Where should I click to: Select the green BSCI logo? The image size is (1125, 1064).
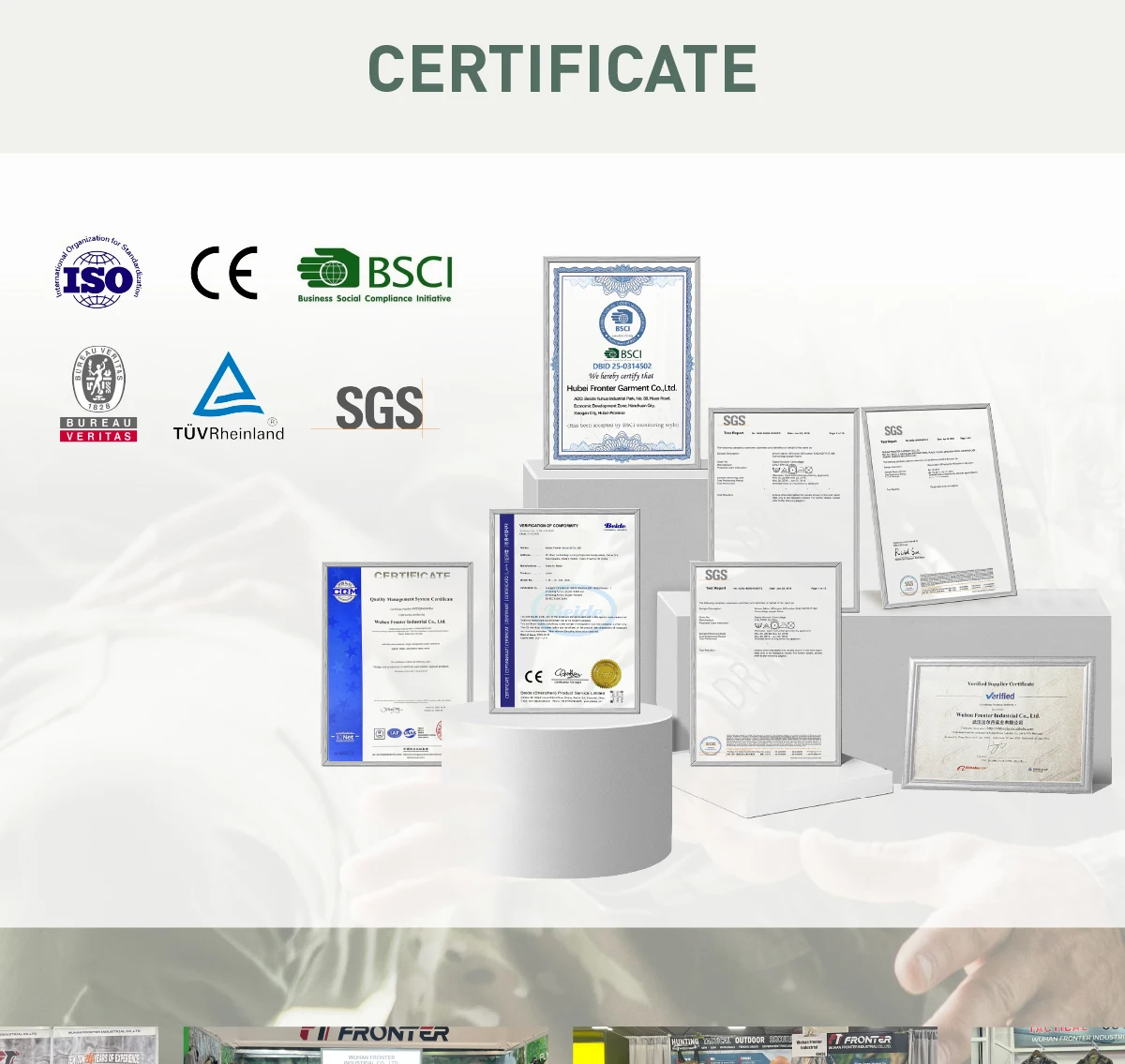pyautogui.click(x=375, y=277)
